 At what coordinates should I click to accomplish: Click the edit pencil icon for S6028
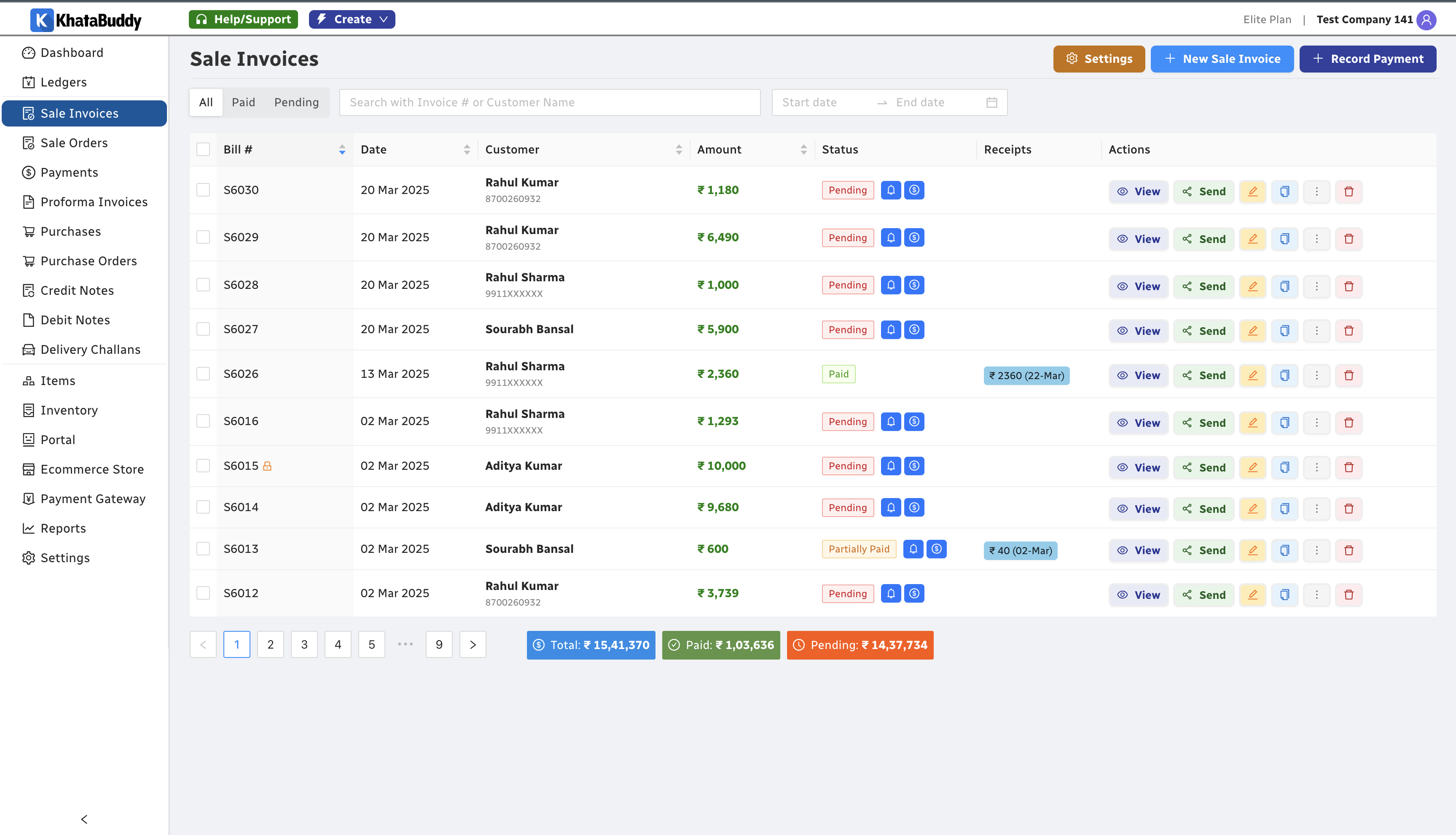pyautogui.click(x=1252, y=286)
